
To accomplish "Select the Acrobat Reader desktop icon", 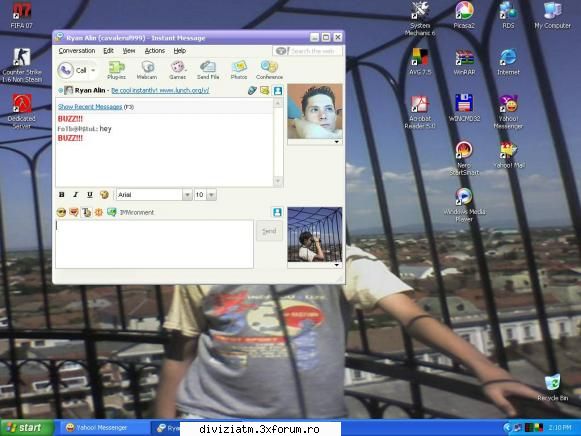I will point(420,112).
